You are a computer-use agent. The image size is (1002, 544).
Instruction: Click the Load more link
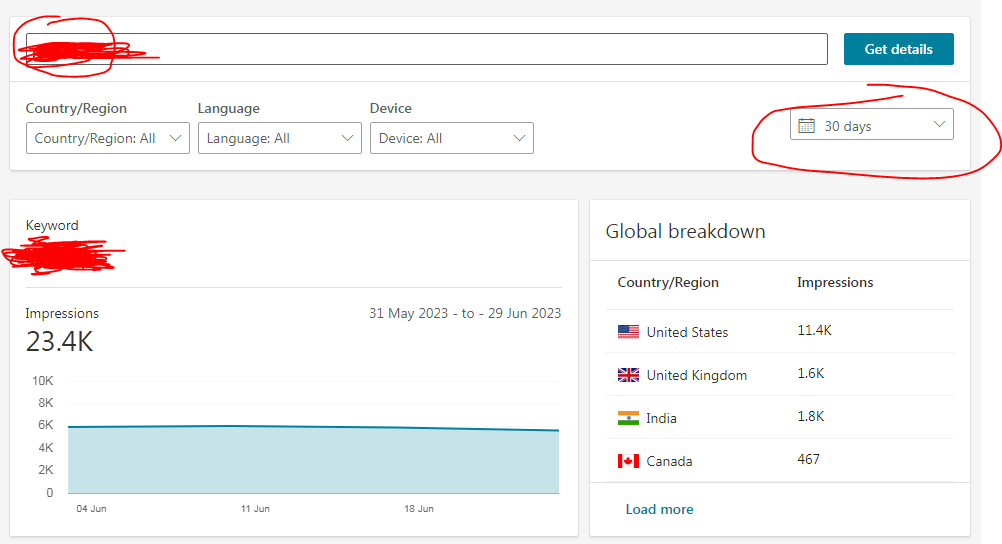pos(659,509)
